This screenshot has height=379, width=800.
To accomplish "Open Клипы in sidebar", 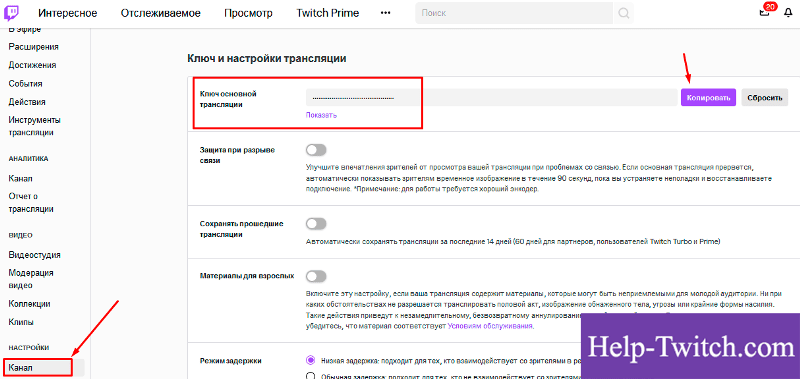I will (x=21, y=322).
